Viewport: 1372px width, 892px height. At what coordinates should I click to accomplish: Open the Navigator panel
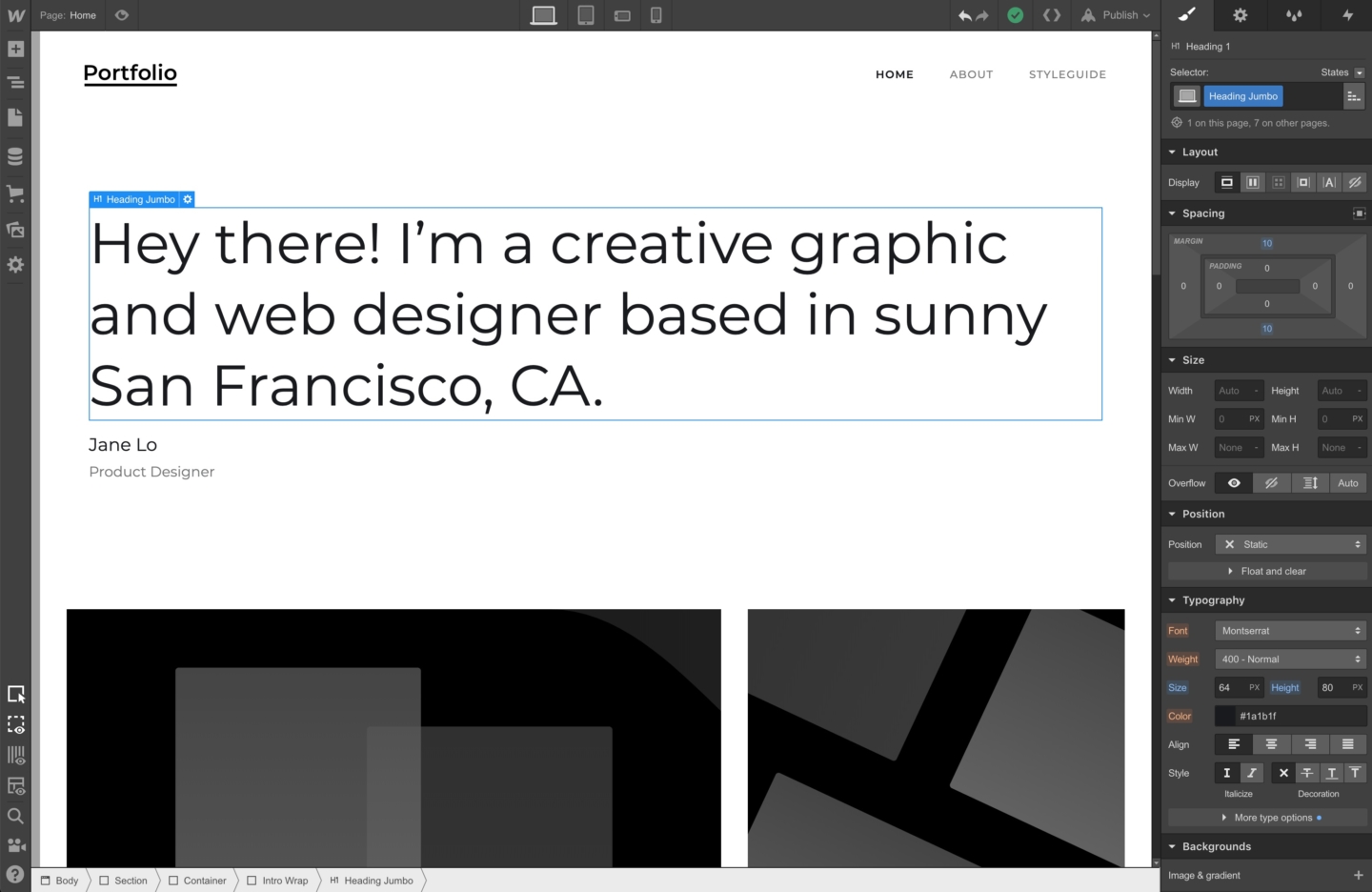click(x=15, y=83)
